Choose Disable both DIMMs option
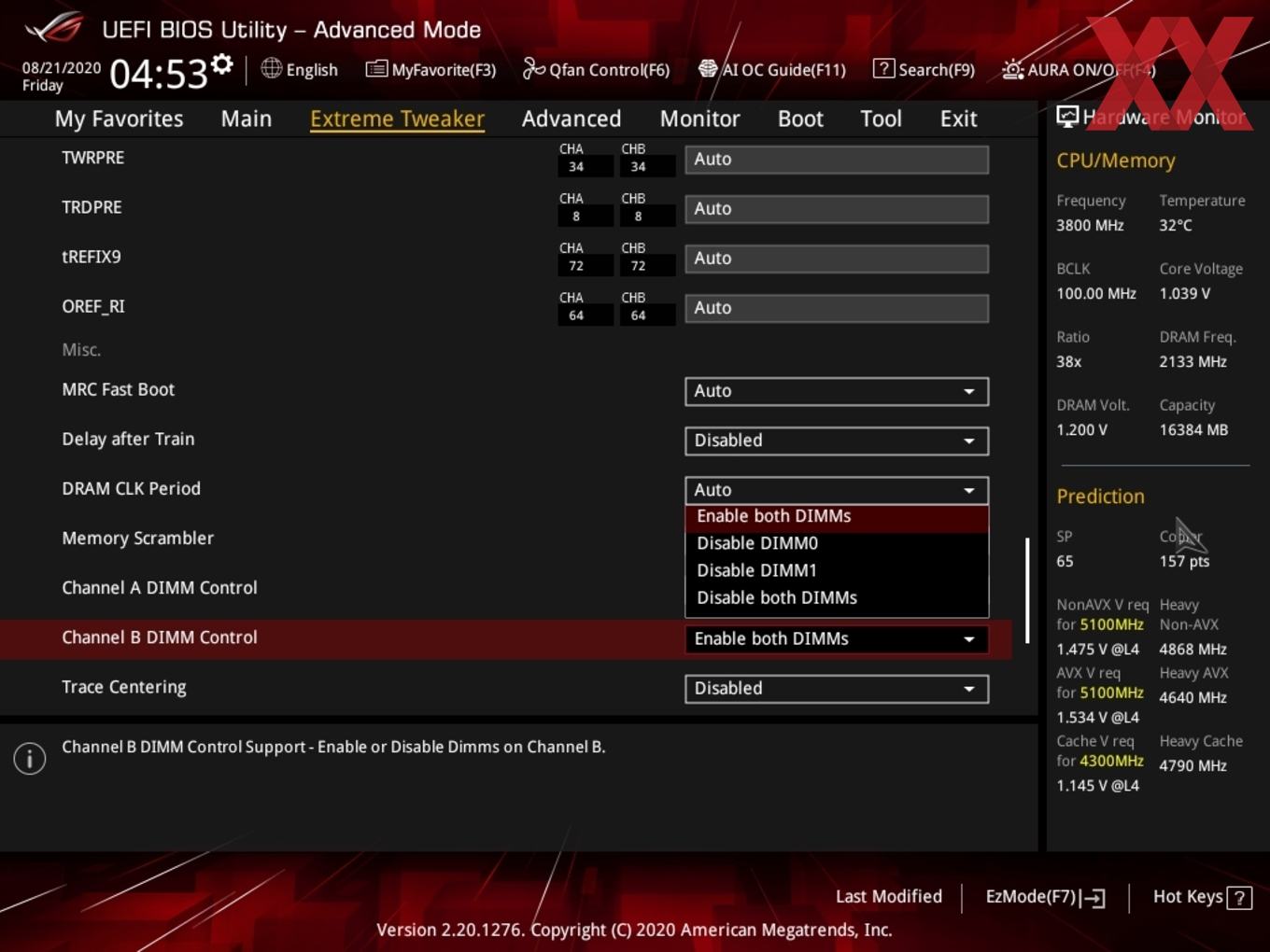The width and height of the screenshot is (1270, 952). point(837,597)
